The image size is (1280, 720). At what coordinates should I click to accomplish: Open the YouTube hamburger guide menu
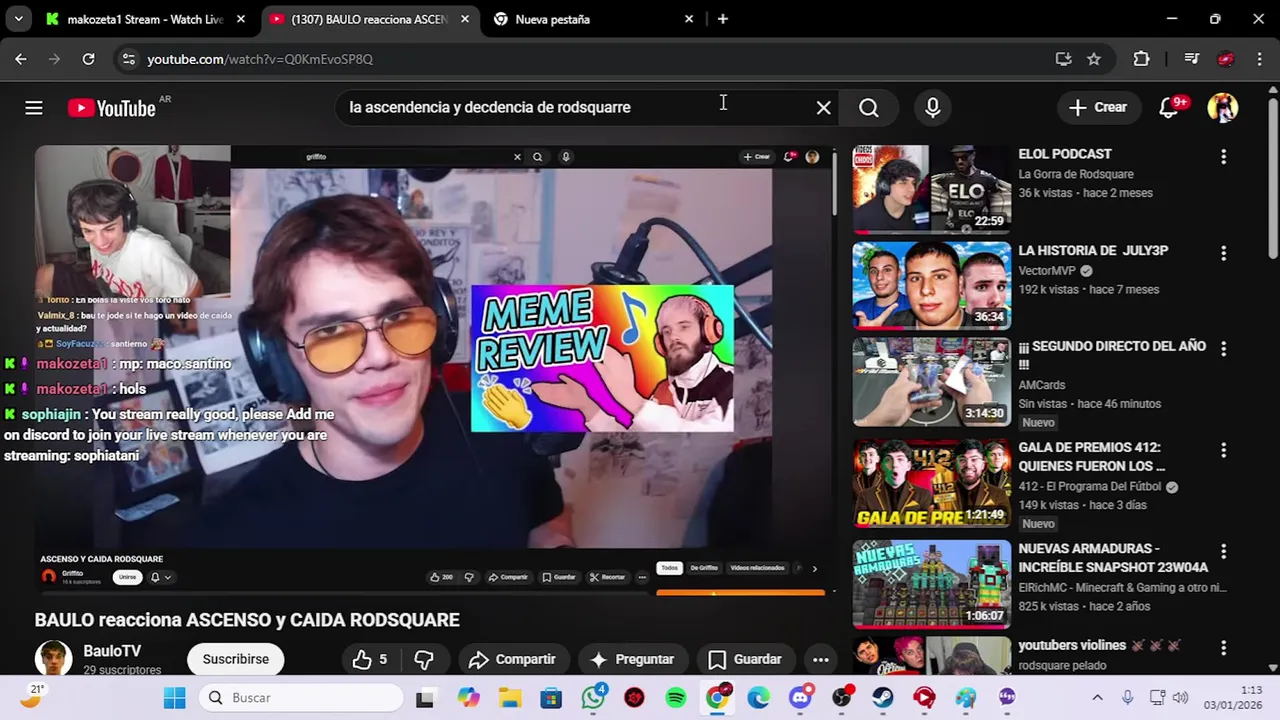coord(34,108)
